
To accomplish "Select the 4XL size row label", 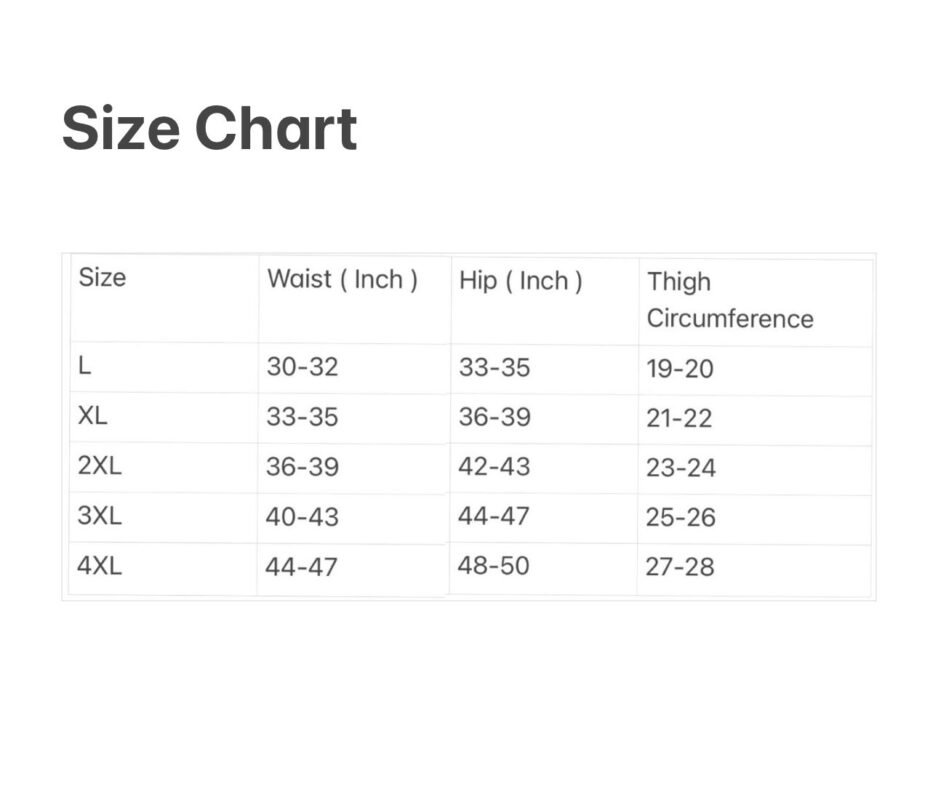I will [99, 566].
